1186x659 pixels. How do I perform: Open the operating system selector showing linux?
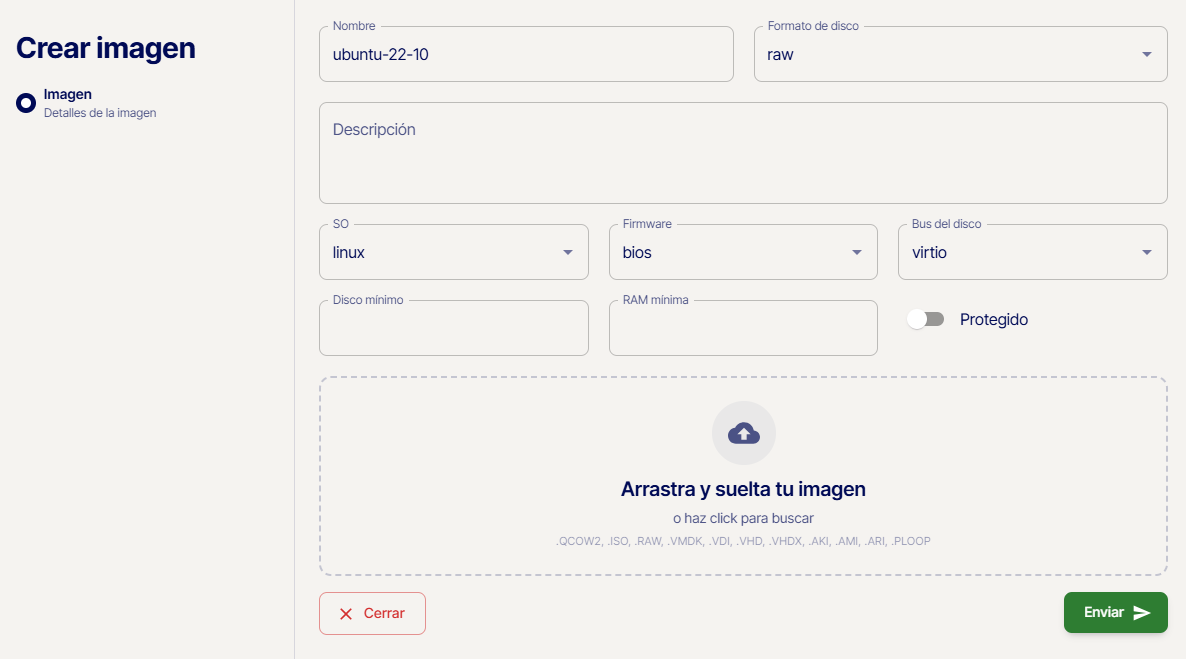tap(453, 252)
